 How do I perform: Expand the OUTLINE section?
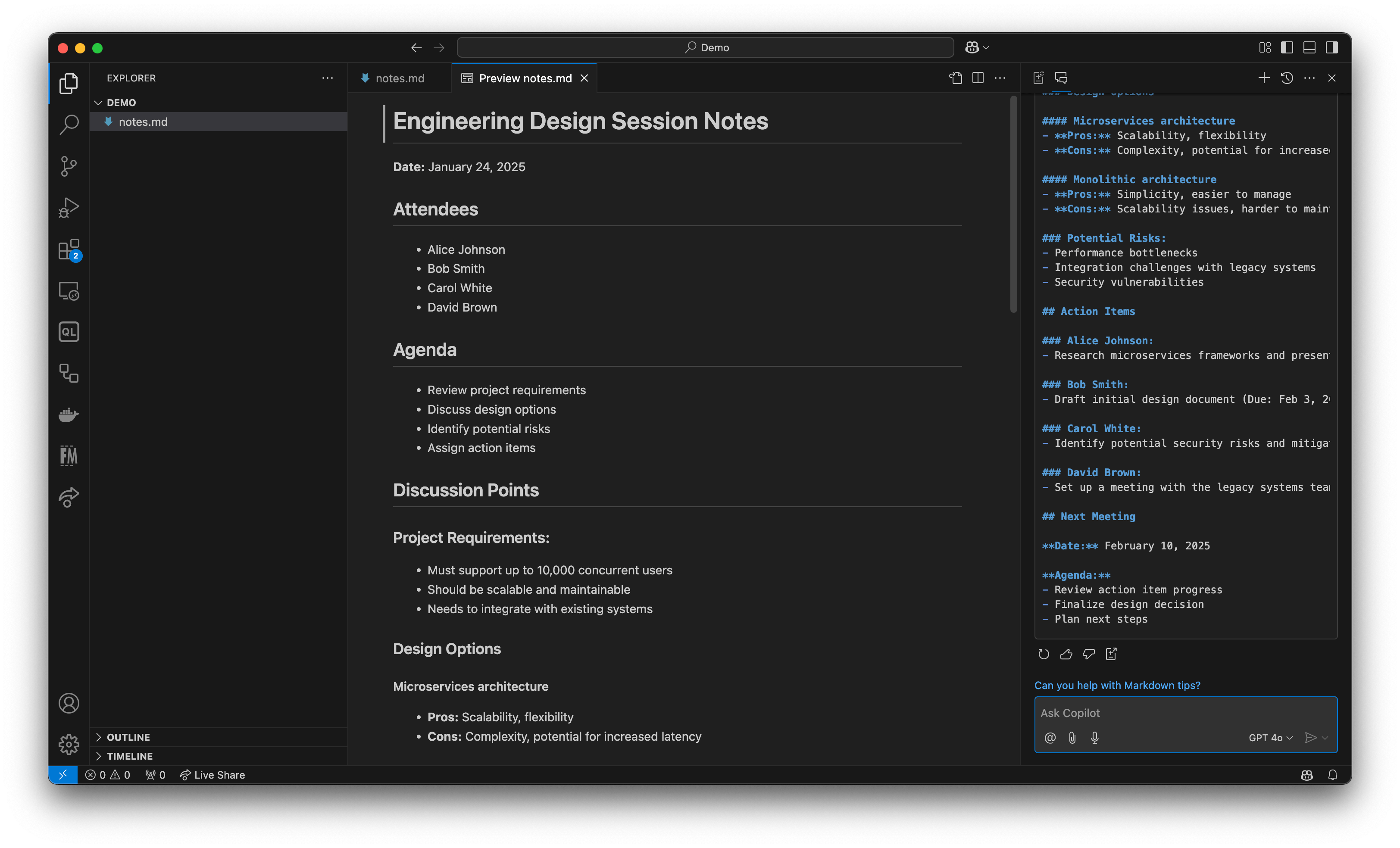click(129, 737)
